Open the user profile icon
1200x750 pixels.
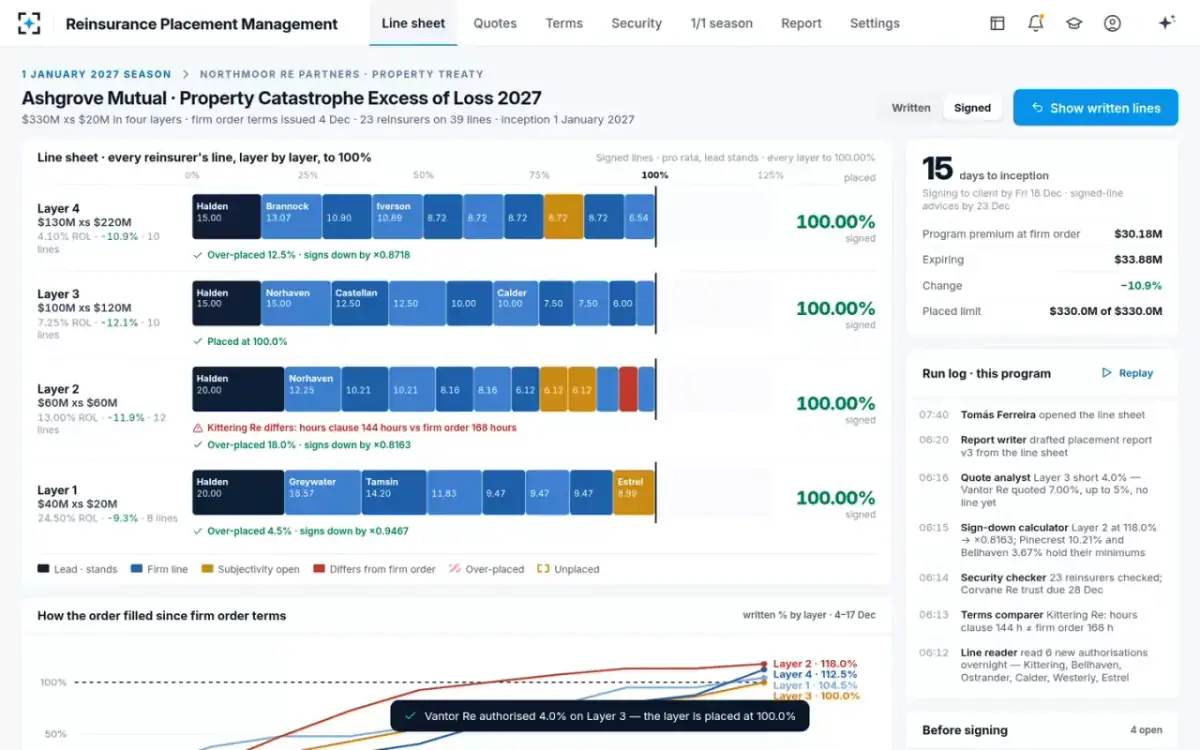(x=1112, y=23)
